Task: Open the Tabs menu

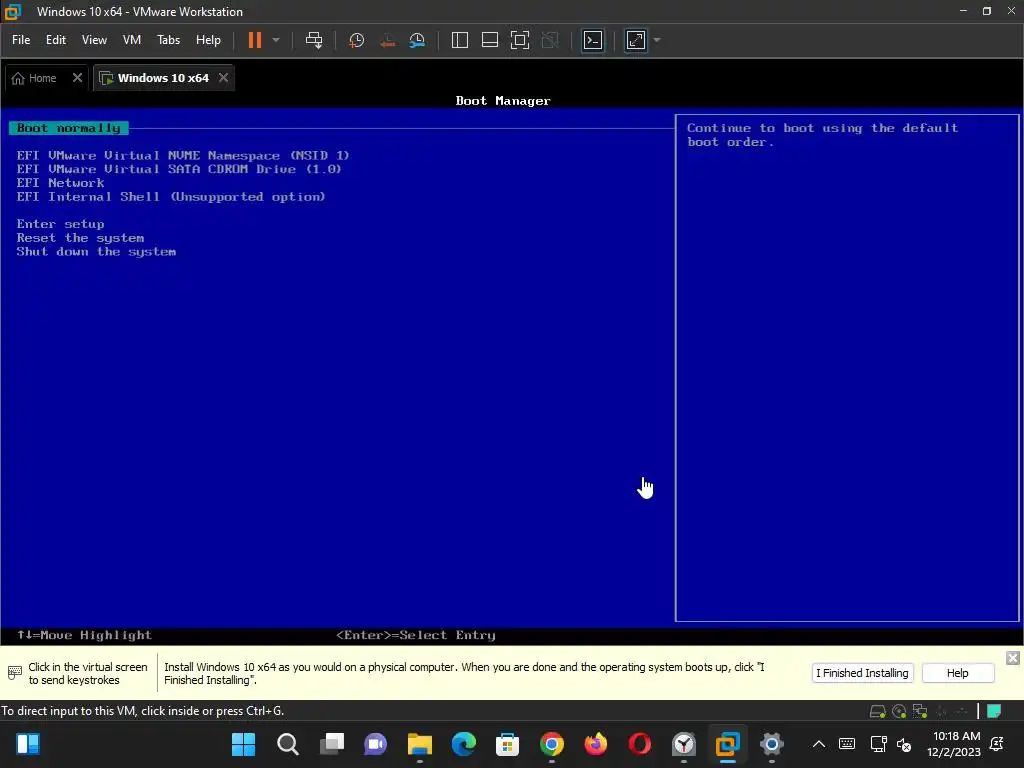Action: 168,40
